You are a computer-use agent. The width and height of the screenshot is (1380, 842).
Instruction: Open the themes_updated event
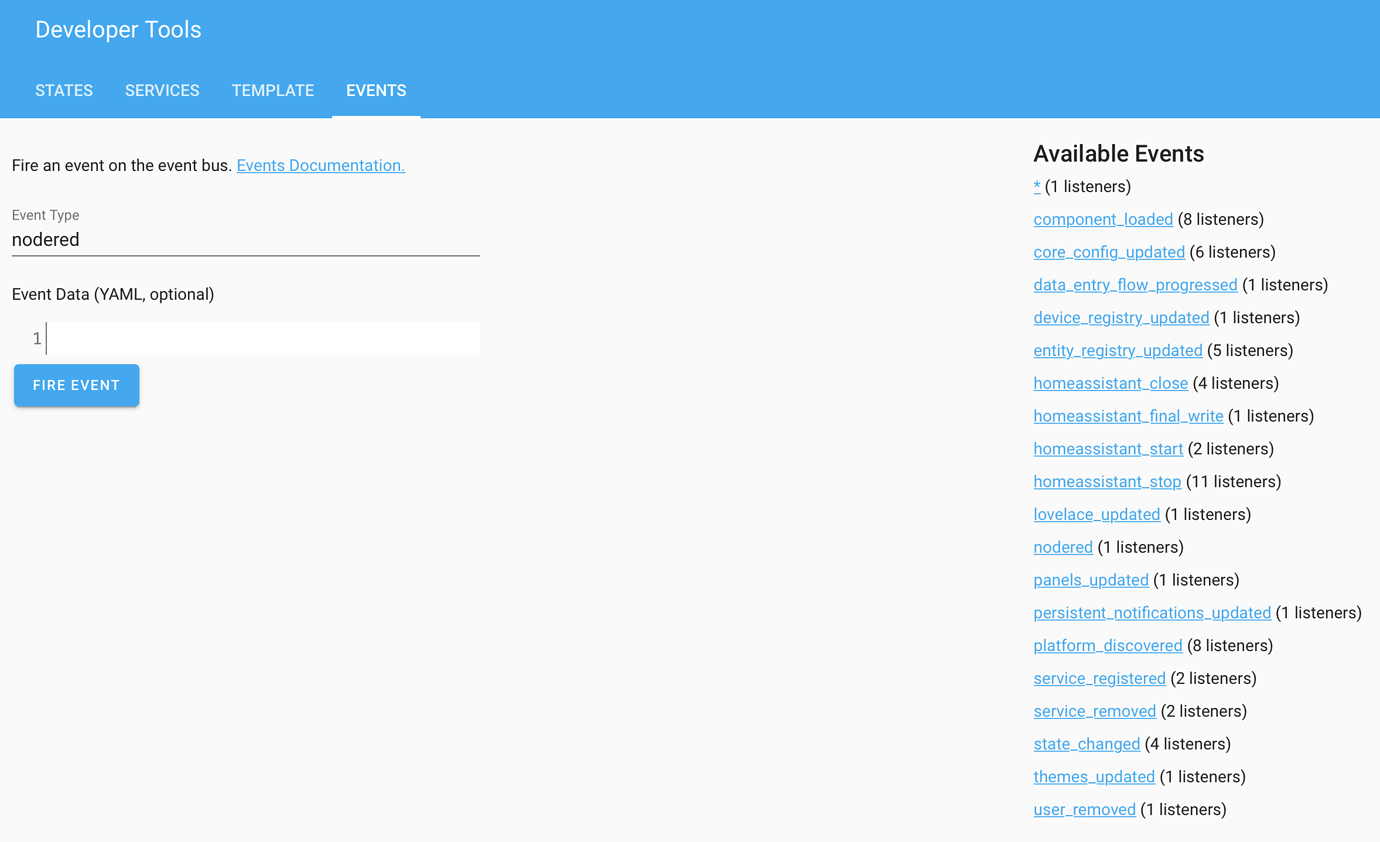1094,776
